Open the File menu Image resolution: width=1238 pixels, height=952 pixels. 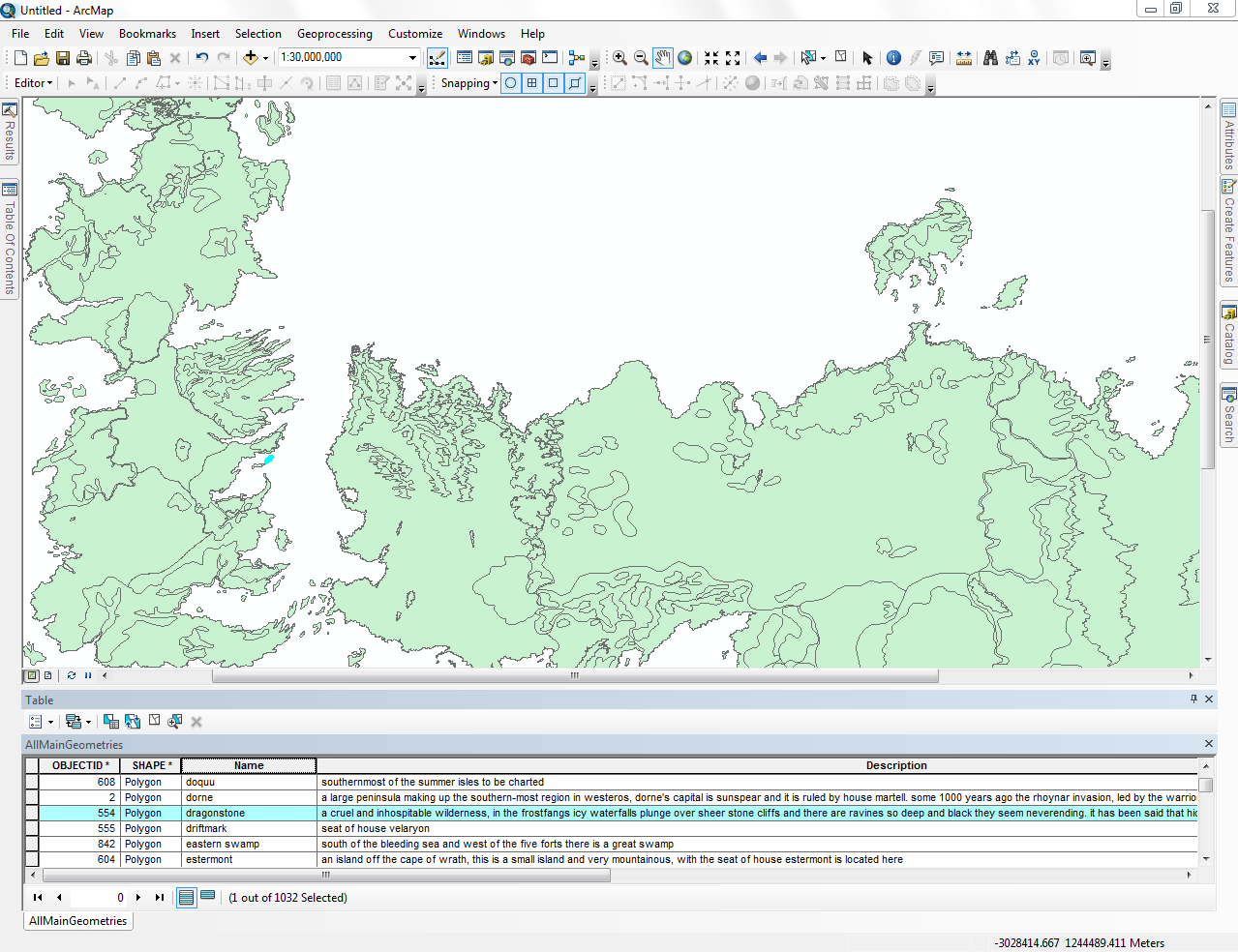20,33
